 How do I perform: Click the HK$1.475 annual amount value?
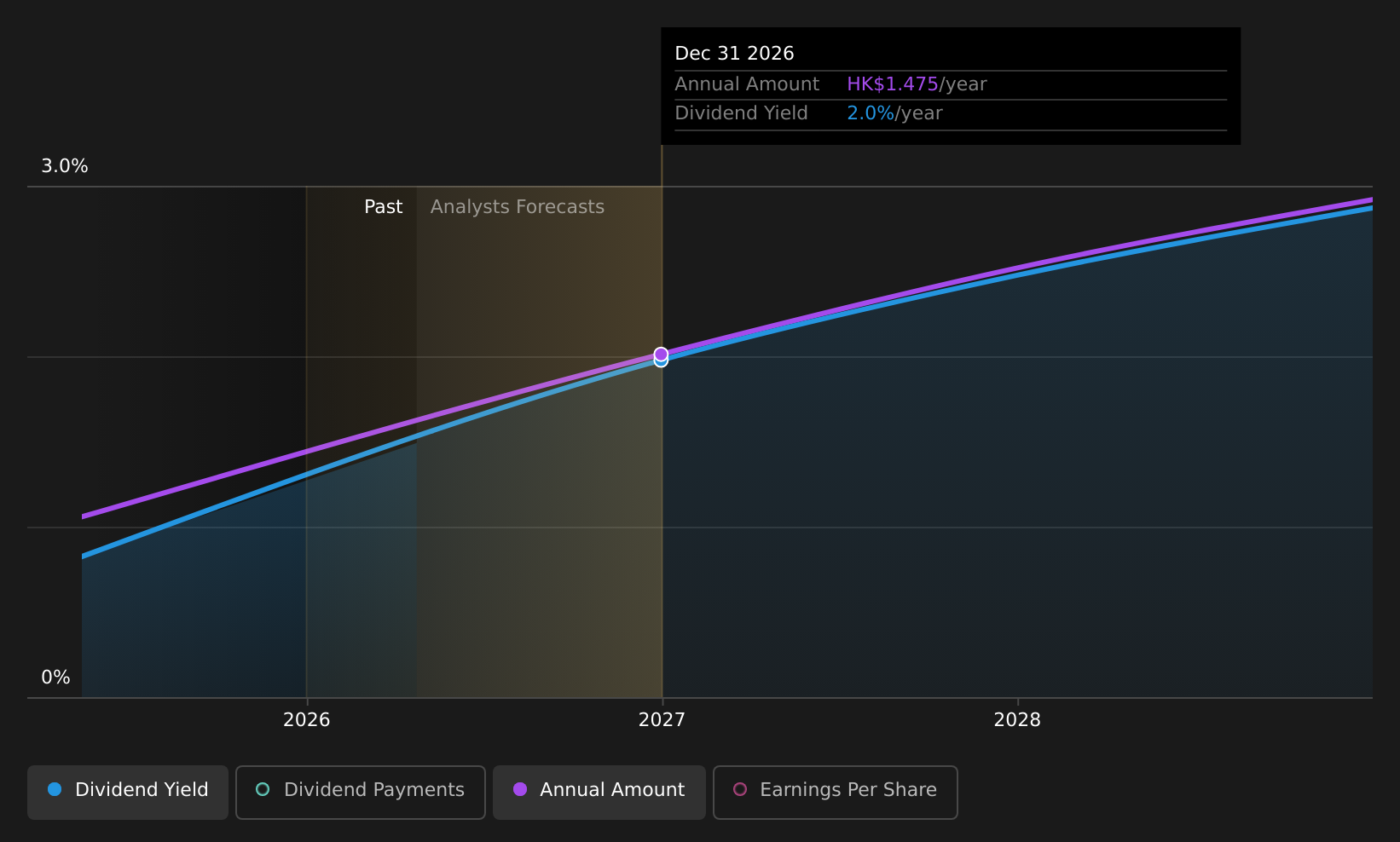[x=893, y=84]
